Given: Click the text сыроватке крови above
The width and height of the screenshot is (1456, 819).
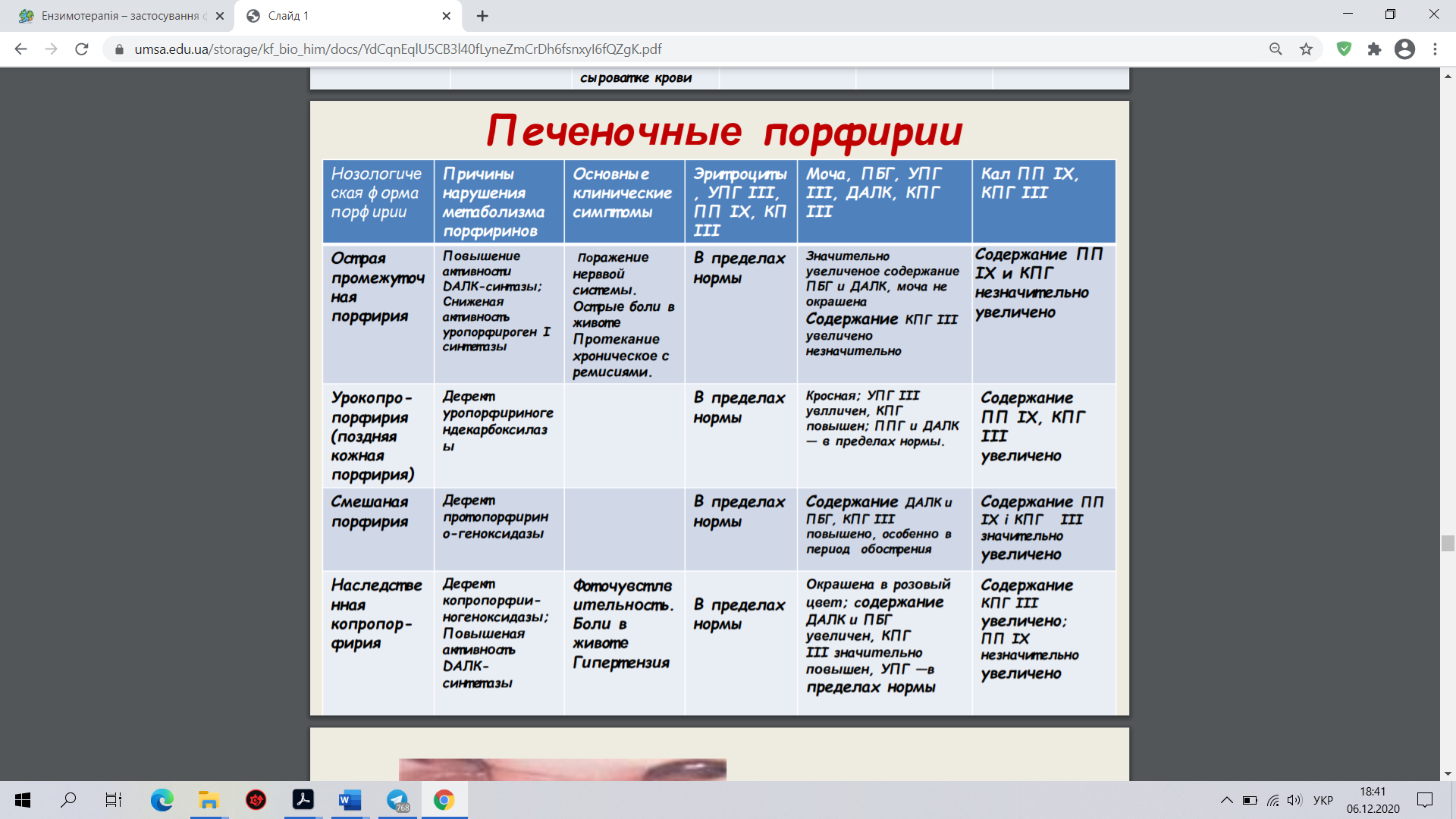Looking at the screenshot, I should pyautogui.click(x=635, y=77).
